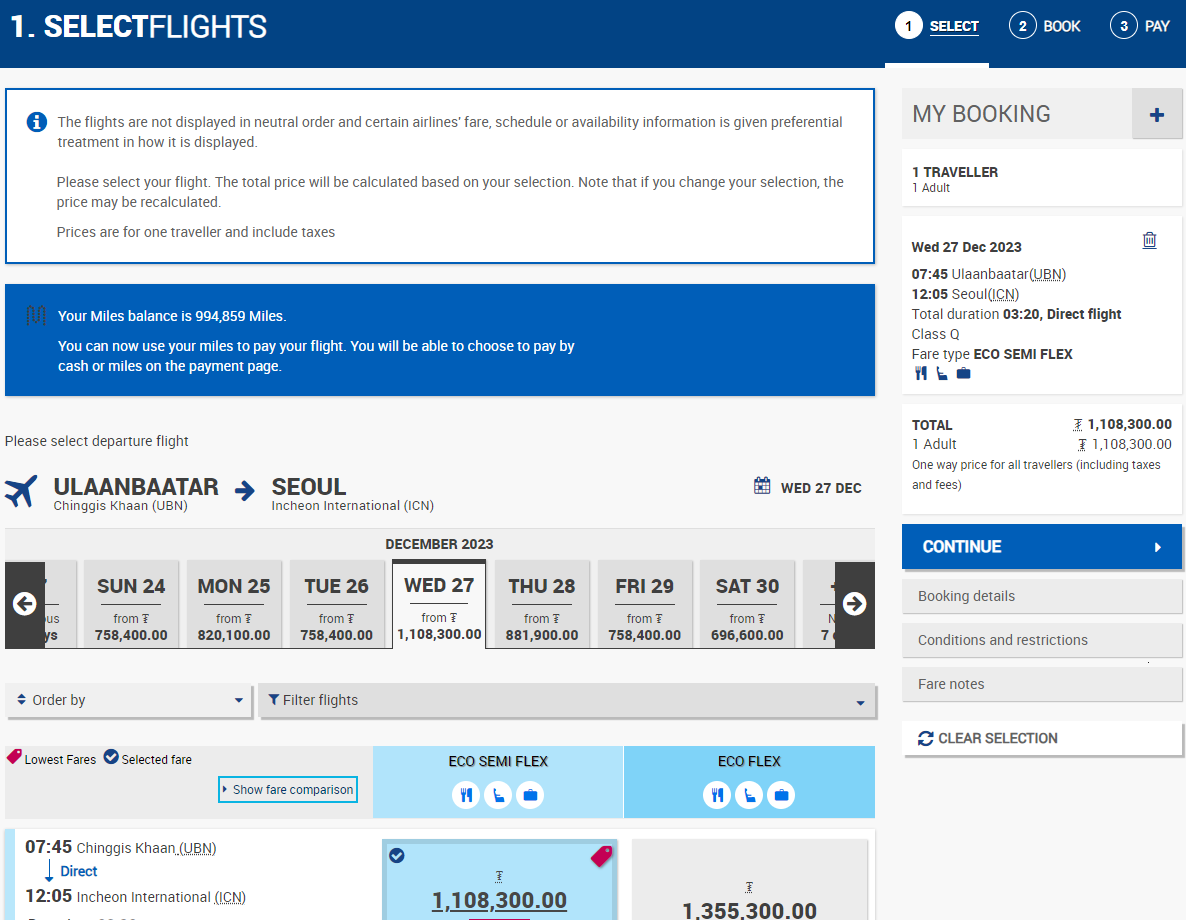Viewport: 1186px width, 920px height.
Task: Click the Lowest Fares tag icon in legend
Action: pyautogui.click(x=14, y=756)
